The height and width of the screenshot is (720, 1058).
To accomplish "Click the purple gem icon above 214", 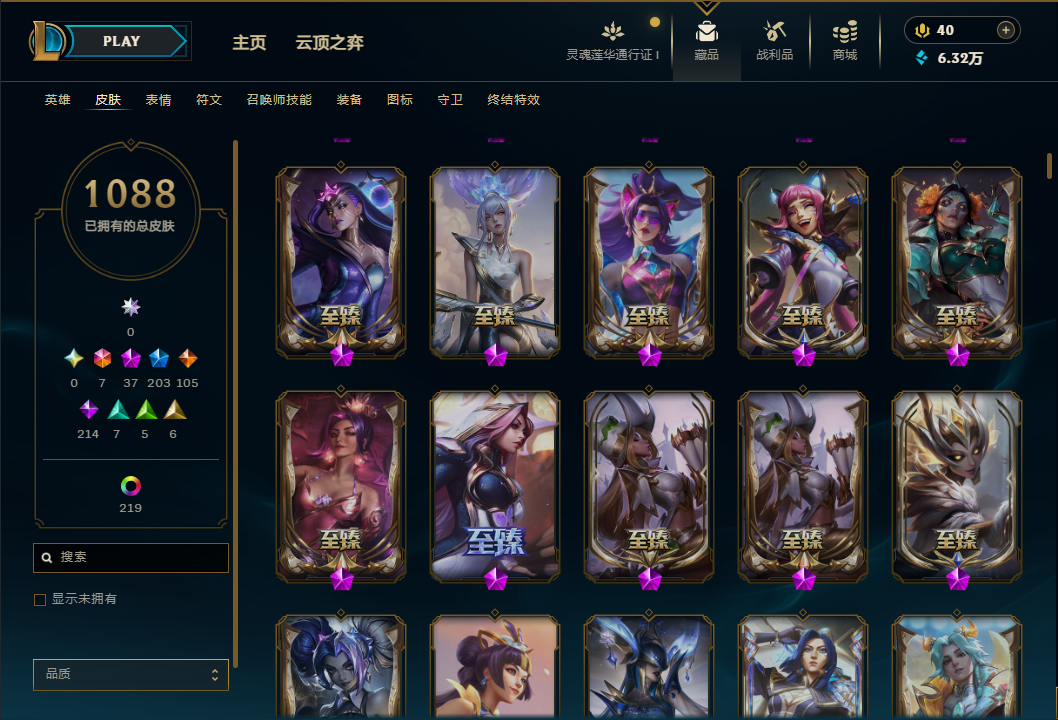I will coord(89,410).
